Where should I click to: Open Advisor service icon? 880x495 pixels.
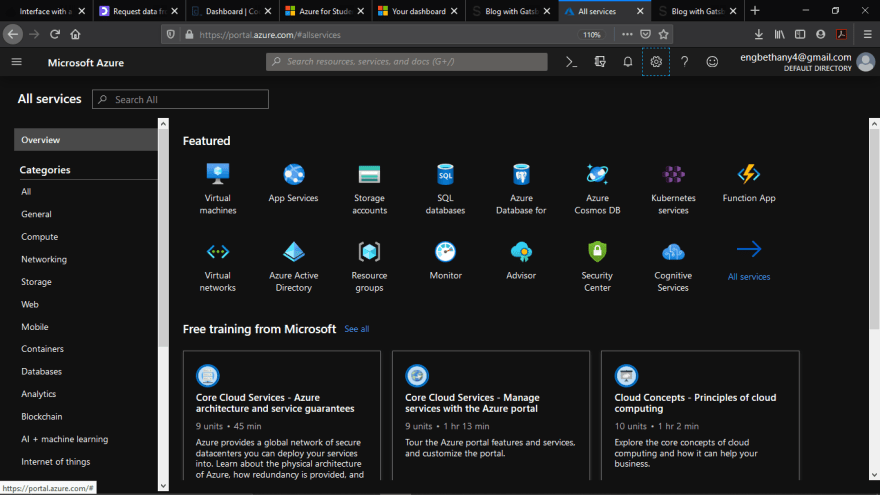click(521, 252)
